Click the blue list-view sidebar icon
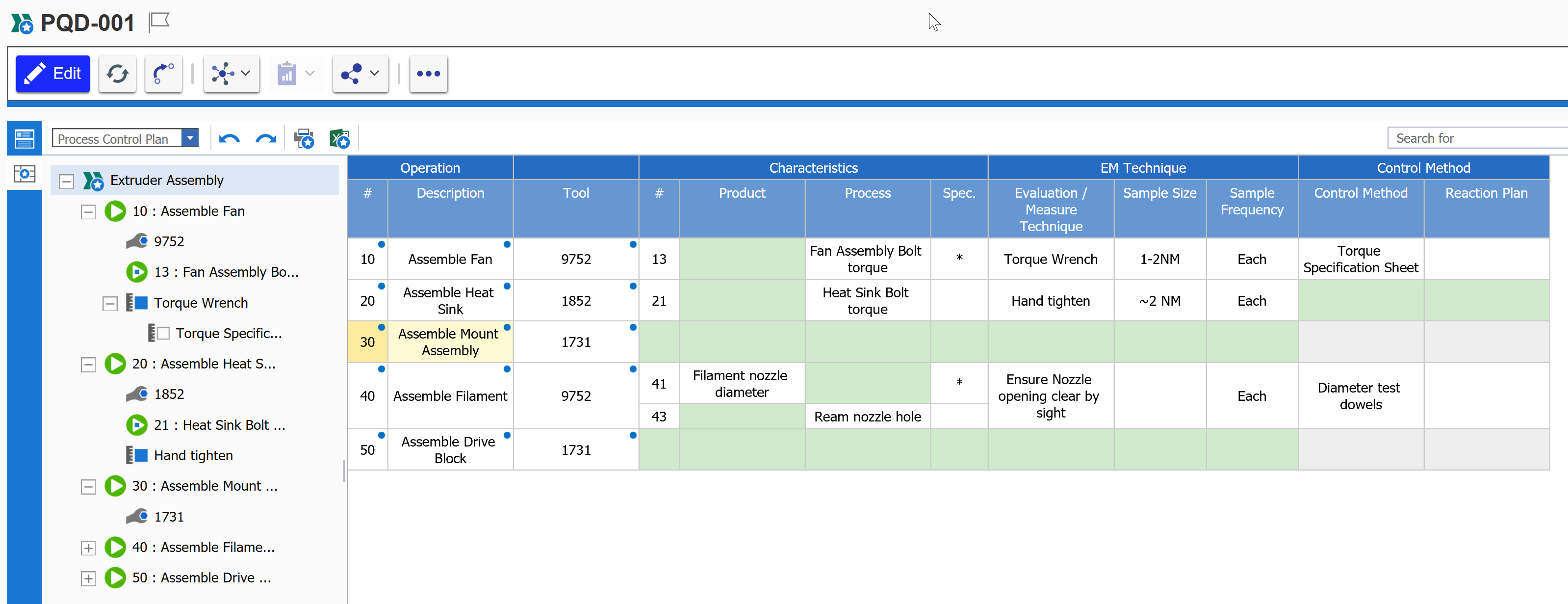 [25, 139]
